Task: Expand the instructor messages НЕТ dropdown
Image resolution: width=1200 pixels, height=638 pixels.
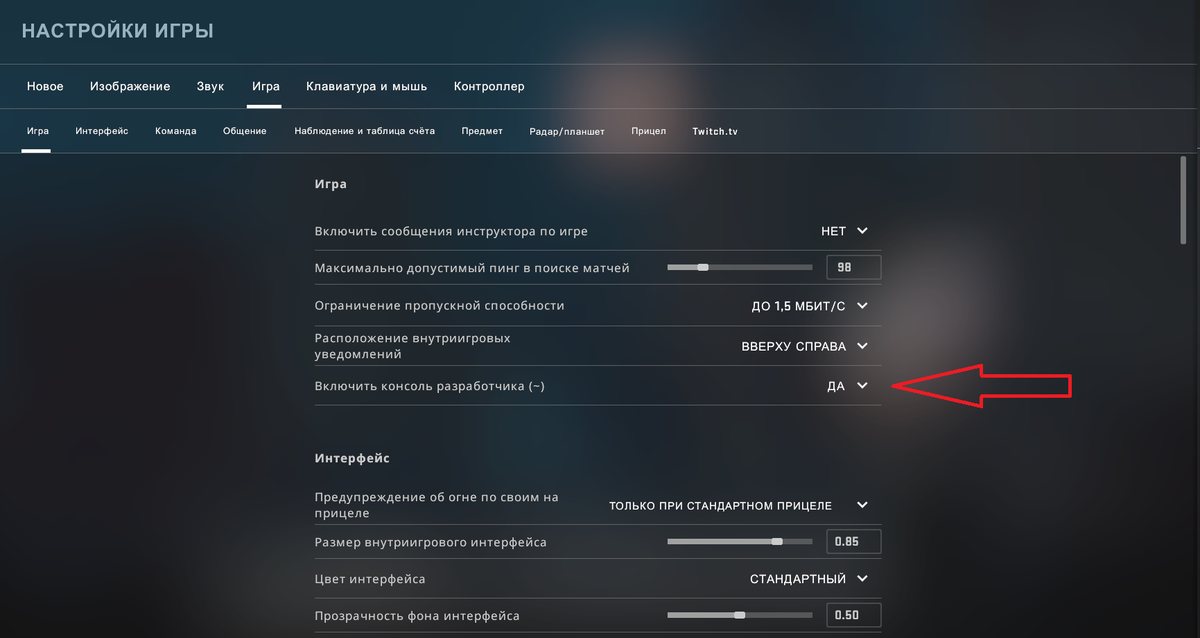Action: 845,231
